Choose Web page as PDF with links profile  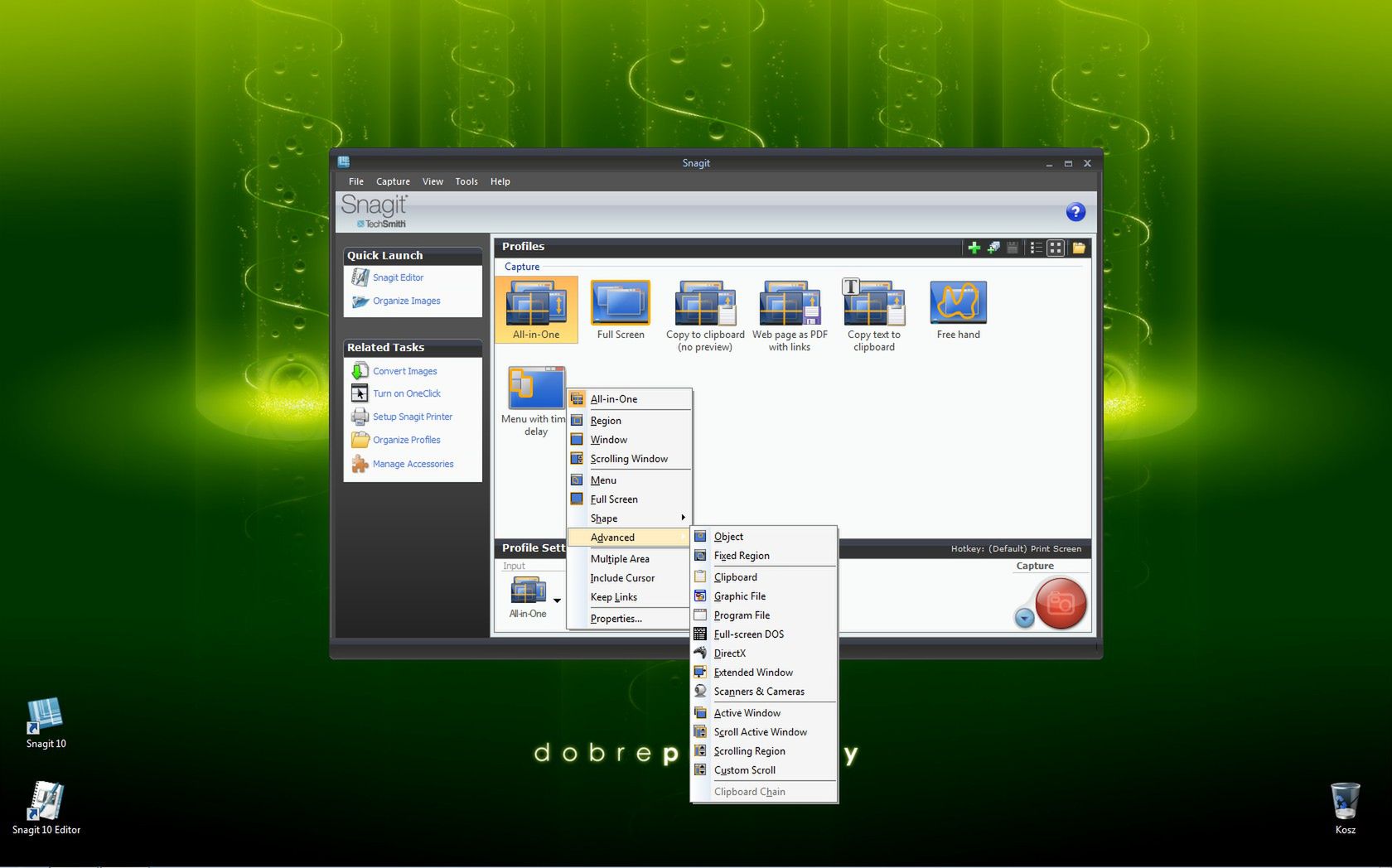click(x=790, y=316)
